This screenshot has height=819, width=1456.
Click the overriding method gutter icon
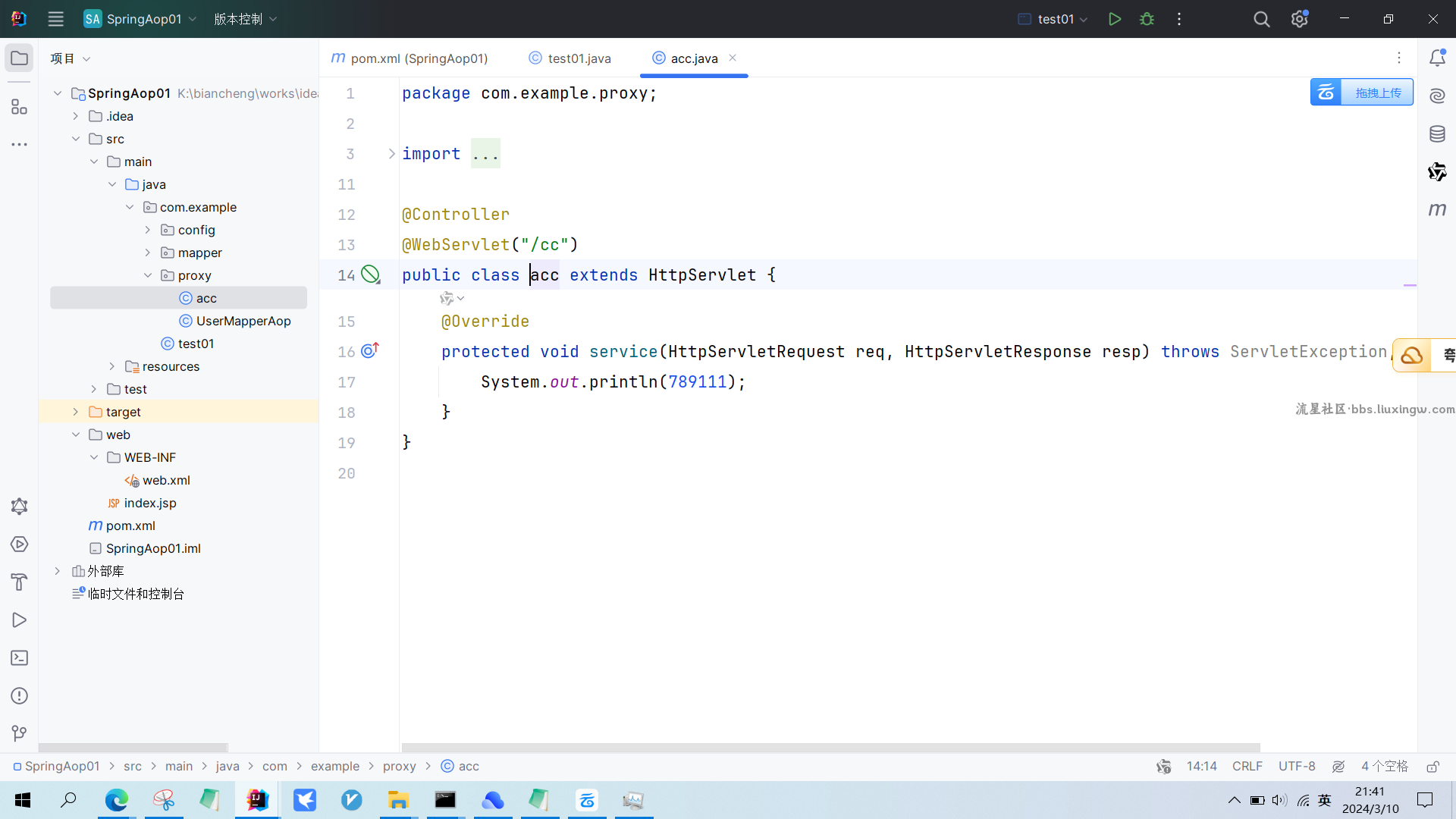pos(370,350)
